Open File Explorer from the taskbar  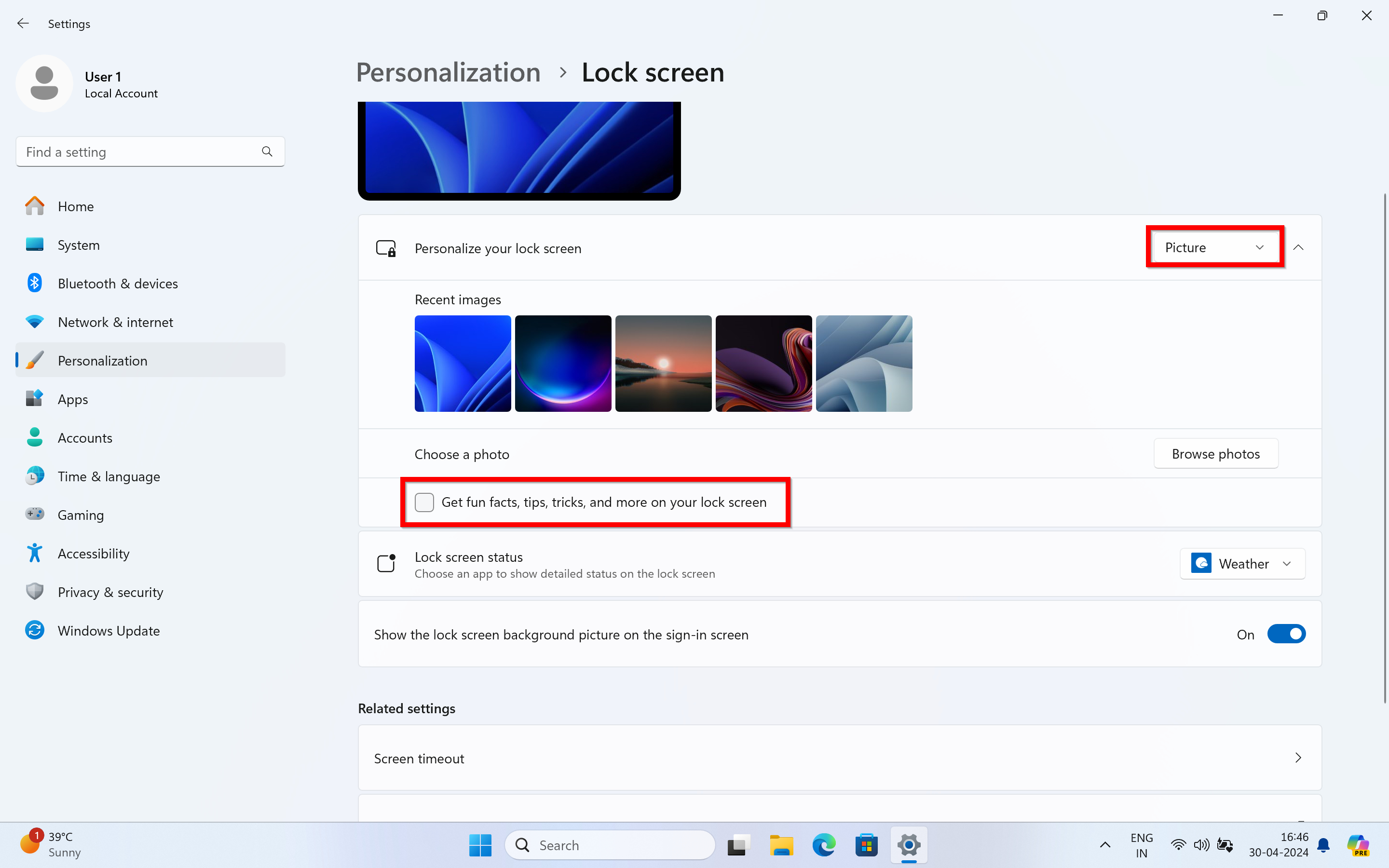coord(781,845)
